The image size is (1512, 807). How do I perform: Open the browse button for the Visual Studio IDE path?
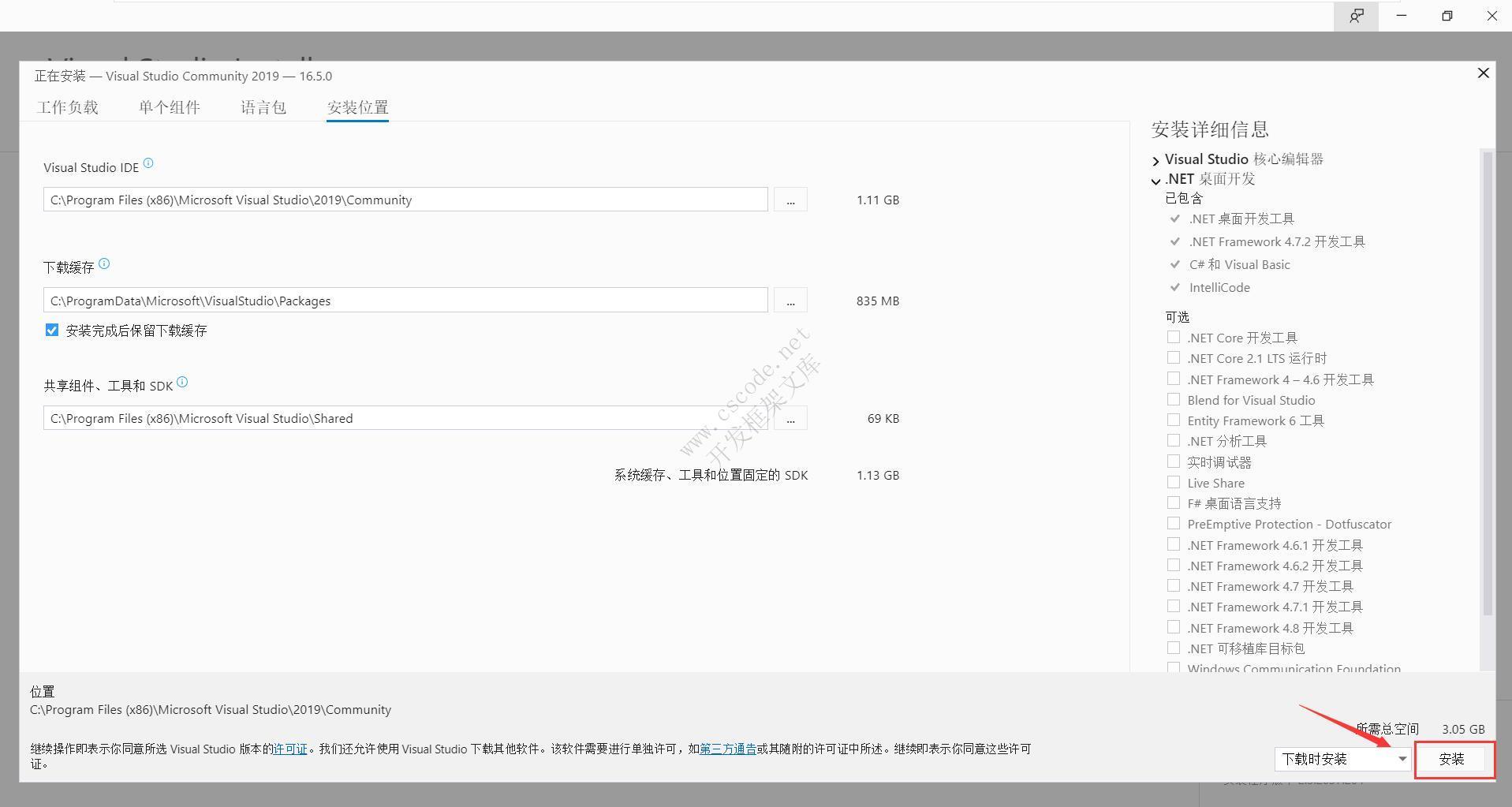click(x=790, y=199)
